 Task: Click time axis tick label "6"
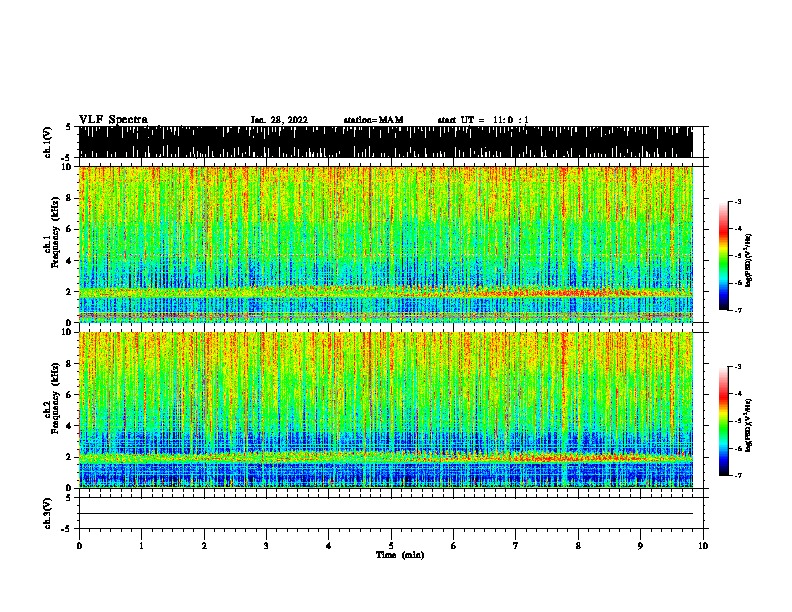coord(454,545)
